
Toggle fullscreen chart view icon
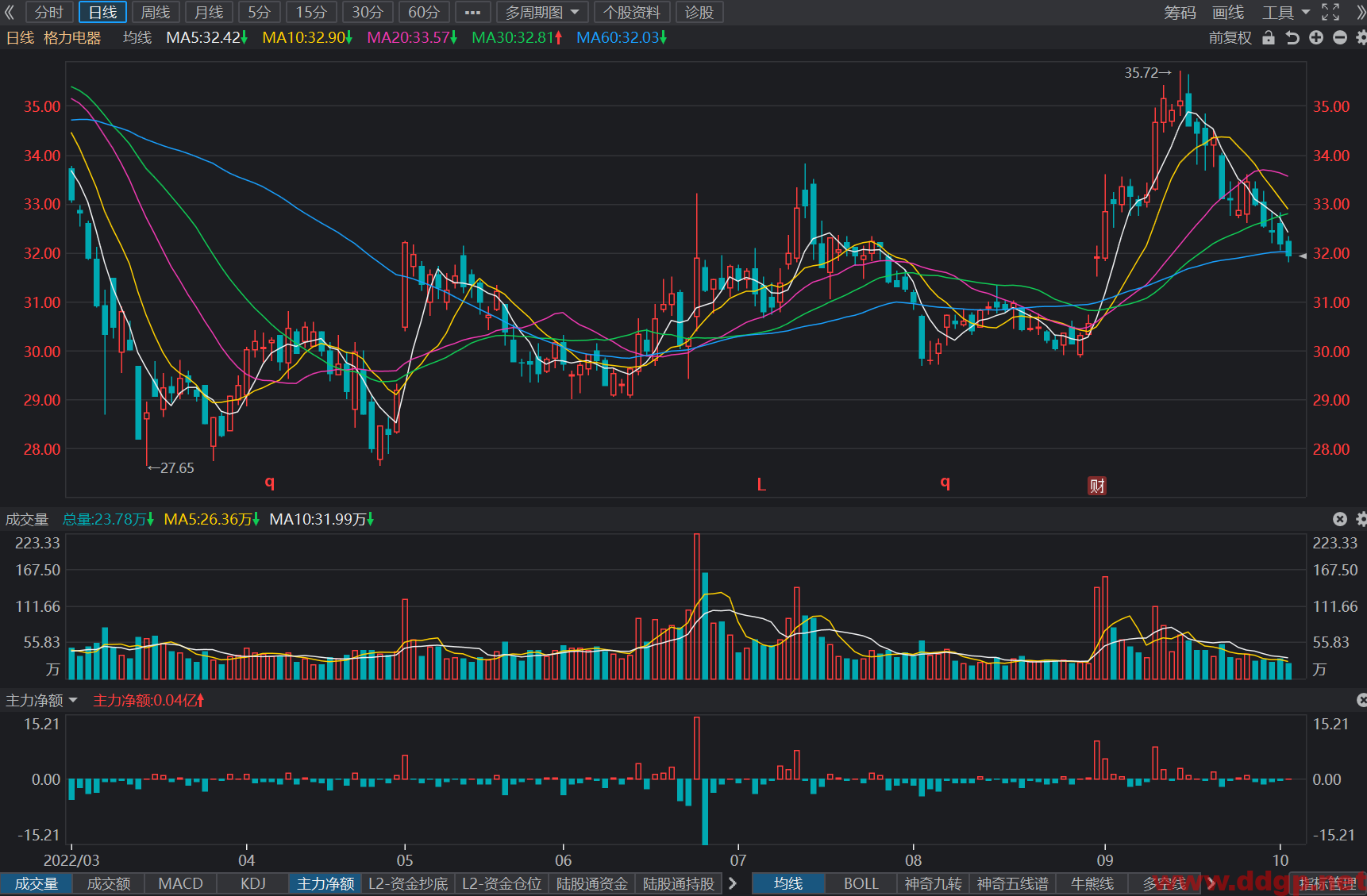tap(1330, 12)
